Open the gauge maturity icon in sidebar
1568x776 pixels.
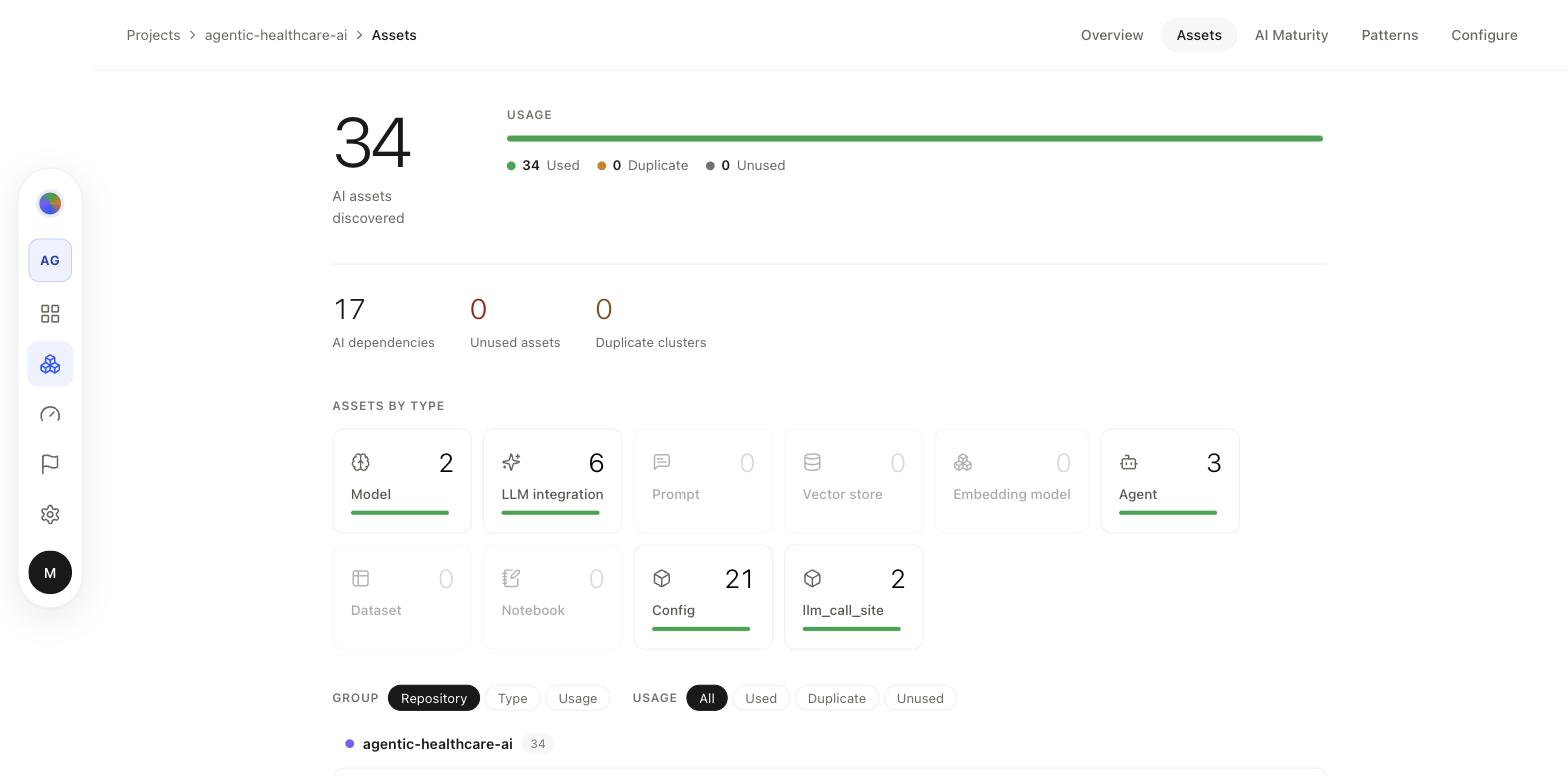pyautogui.click(x=50, y=414)
